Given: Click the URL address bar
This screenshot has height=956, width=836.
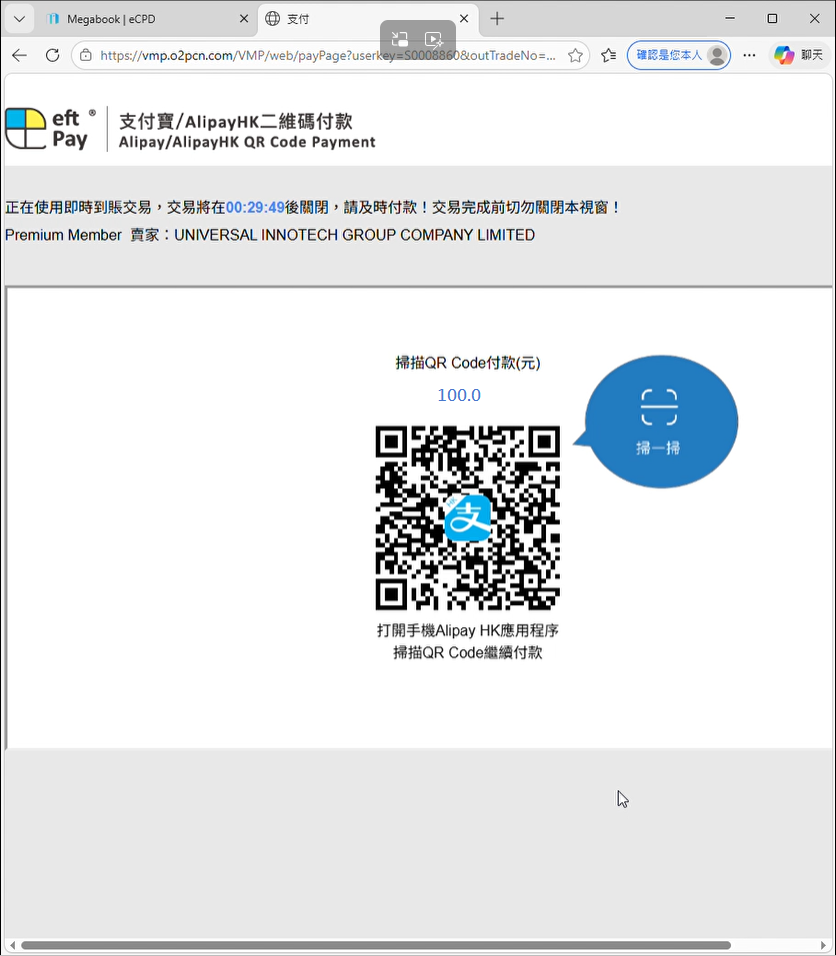Looking at the screenshot, I should pyautogui.click(x=328, y=55).
